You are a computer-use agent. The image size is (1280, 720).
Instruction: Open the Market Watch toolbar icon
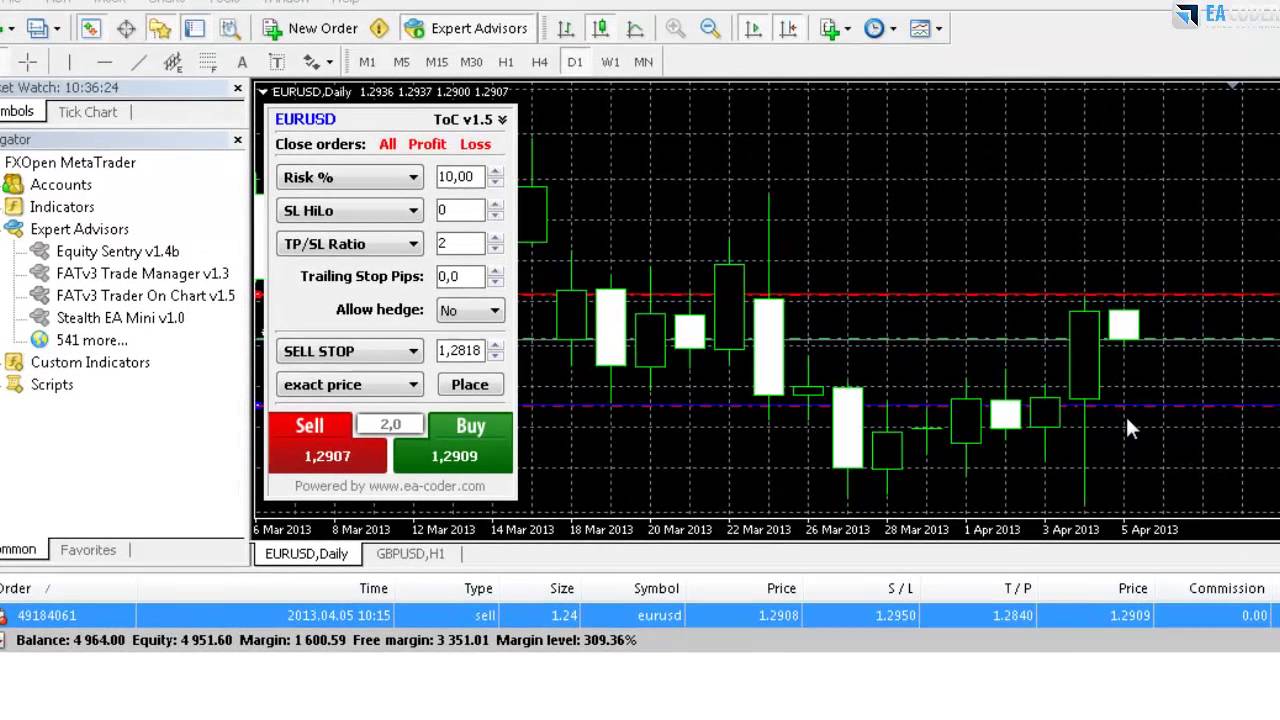(x=91, y=29)
